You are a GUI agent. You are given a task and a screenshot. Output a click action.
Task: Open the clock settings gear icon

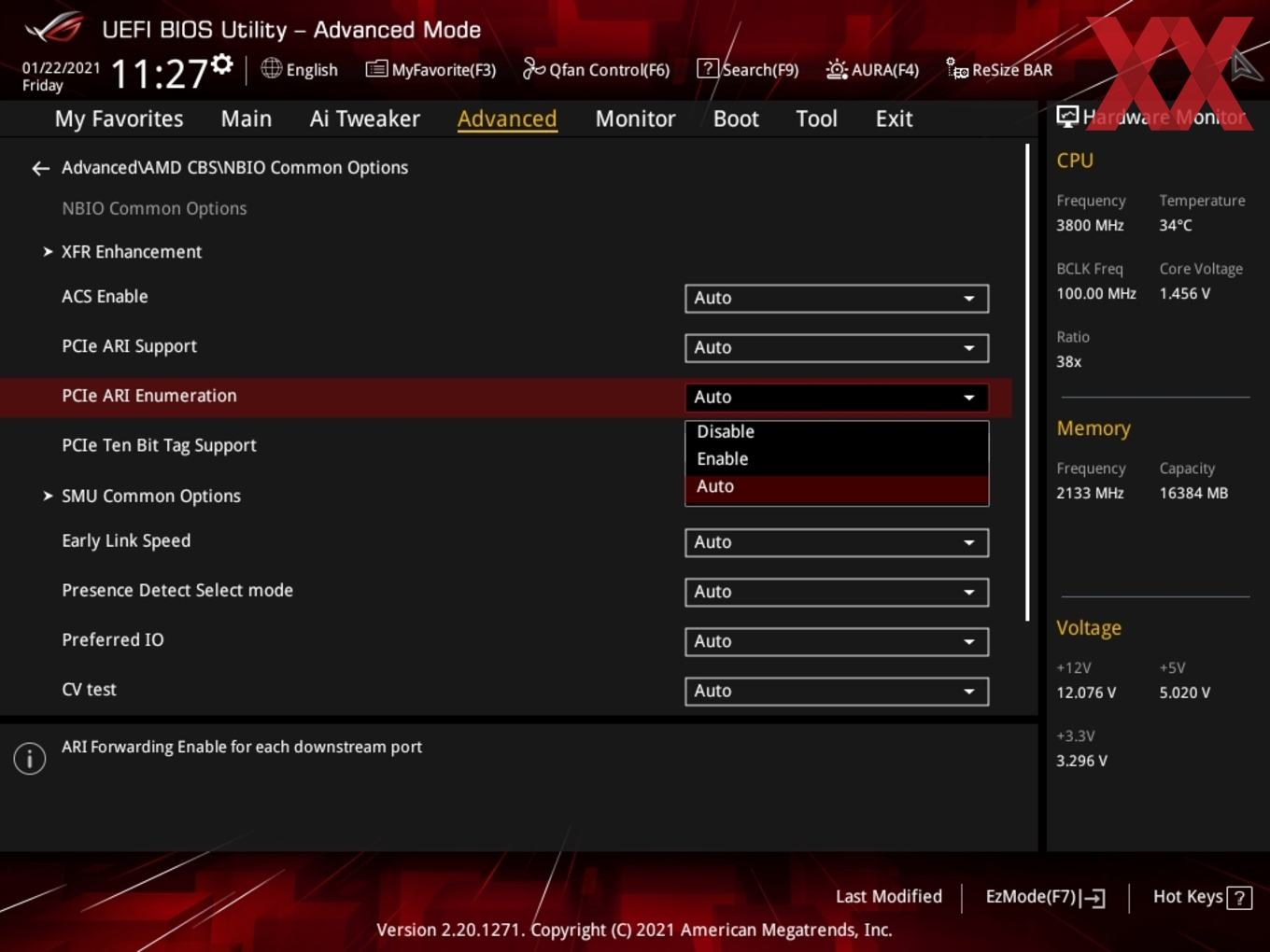click(222, 64)
